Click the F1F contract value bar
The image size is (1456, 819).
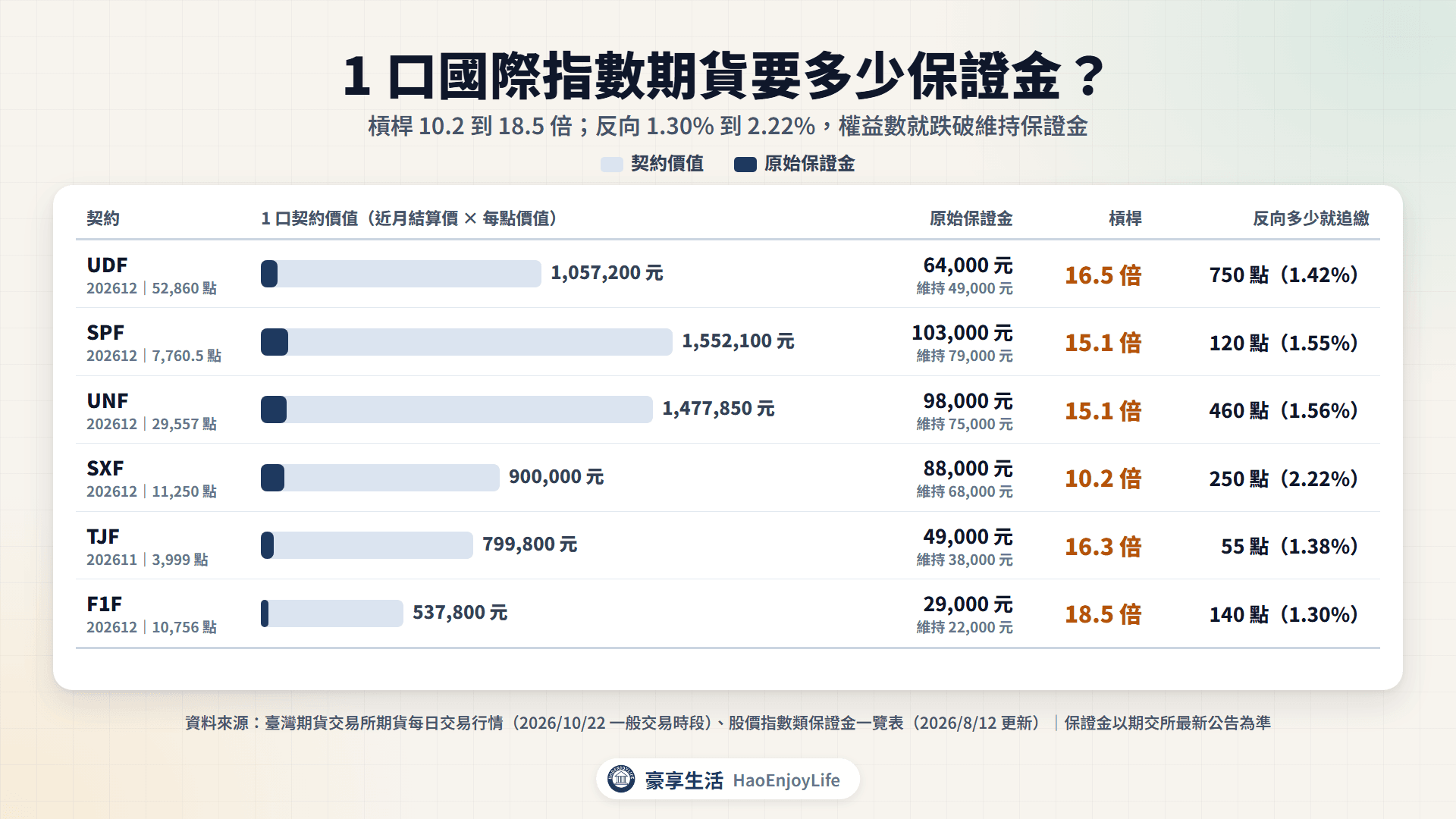[332, 613]
